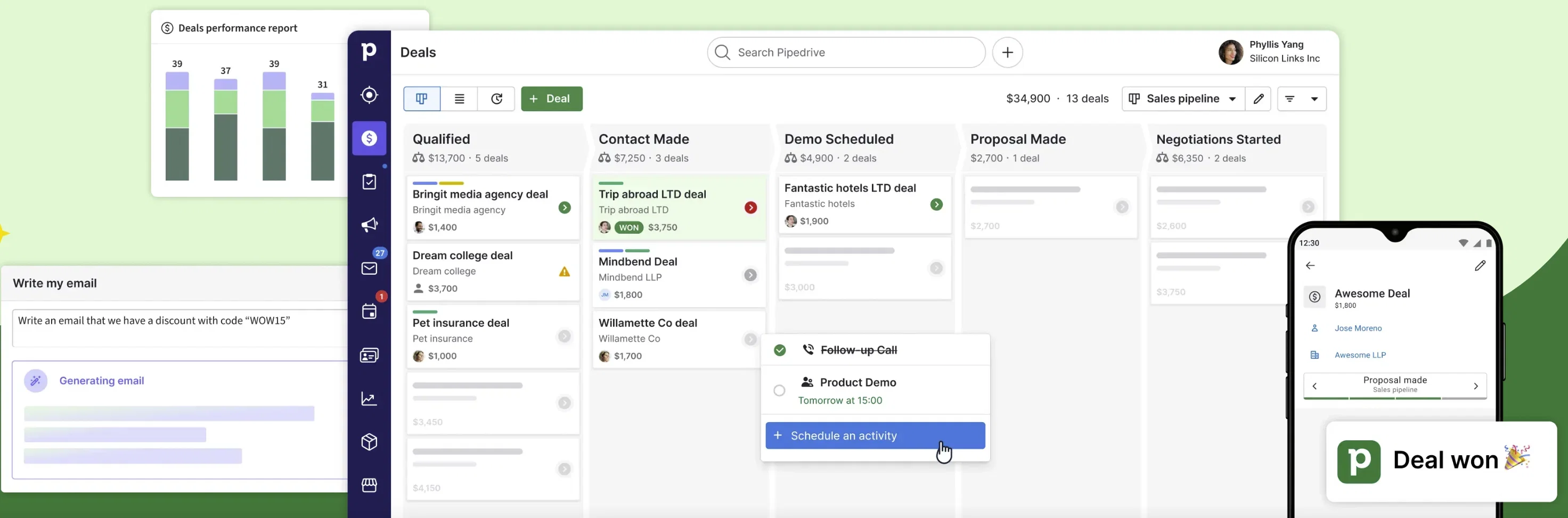The width and height of the screenshot is (1568, 518).
Task: Tap the Jose Moreno contact link on phone
Action: click(1358, 328)
